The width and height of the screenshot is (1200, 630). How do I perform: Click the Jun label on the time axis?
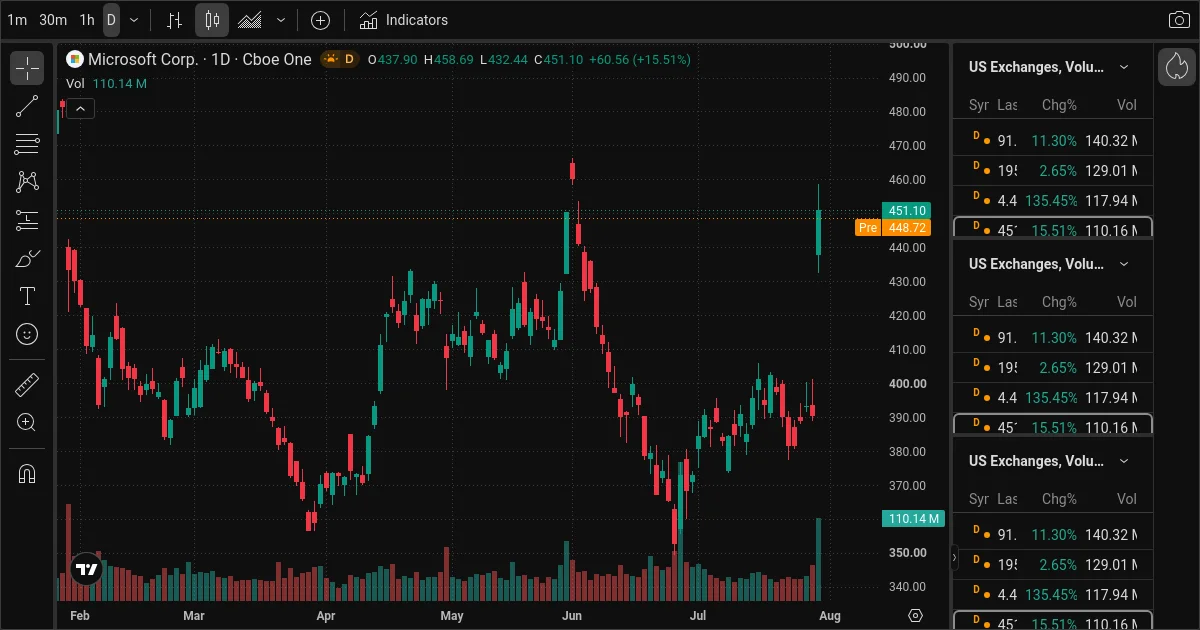[572, 615]
